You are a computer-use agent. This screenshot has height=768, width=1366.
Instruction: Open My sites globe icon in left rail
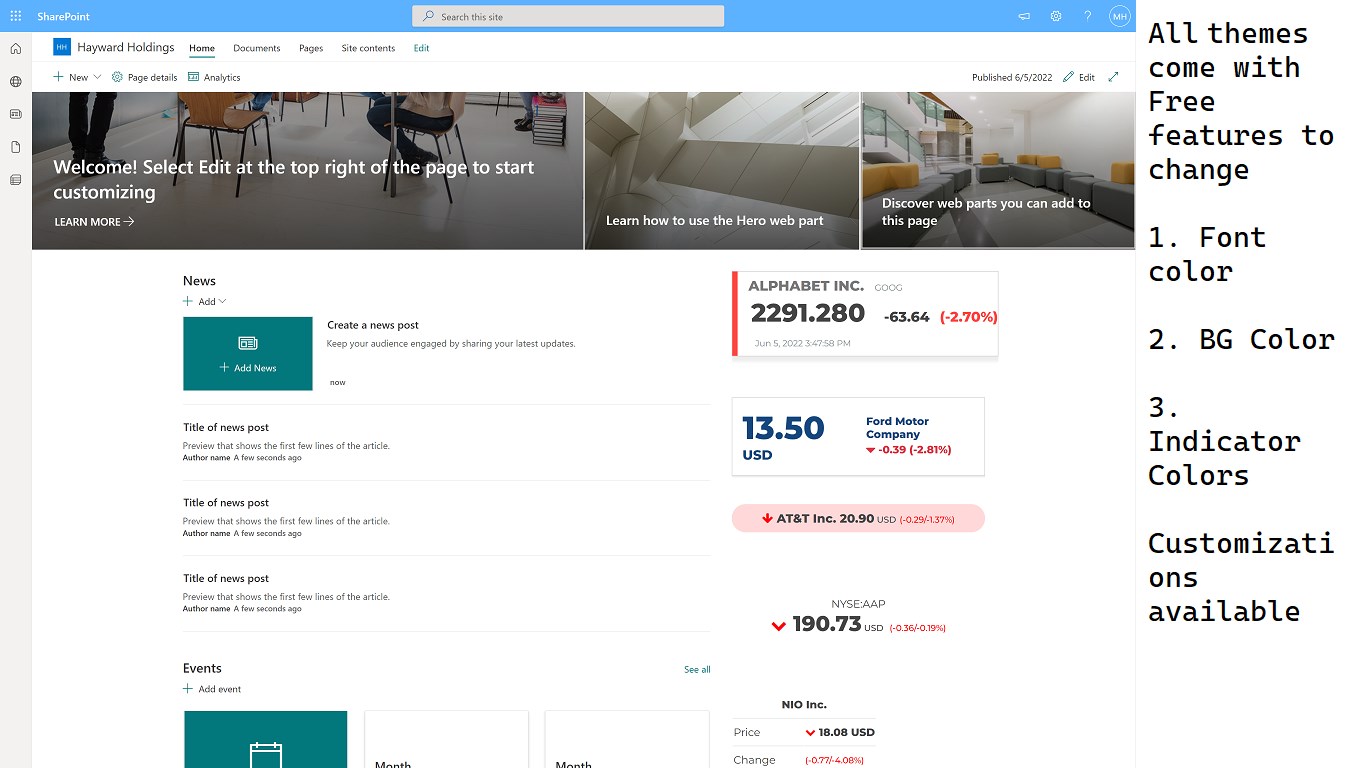pos(16,82)
